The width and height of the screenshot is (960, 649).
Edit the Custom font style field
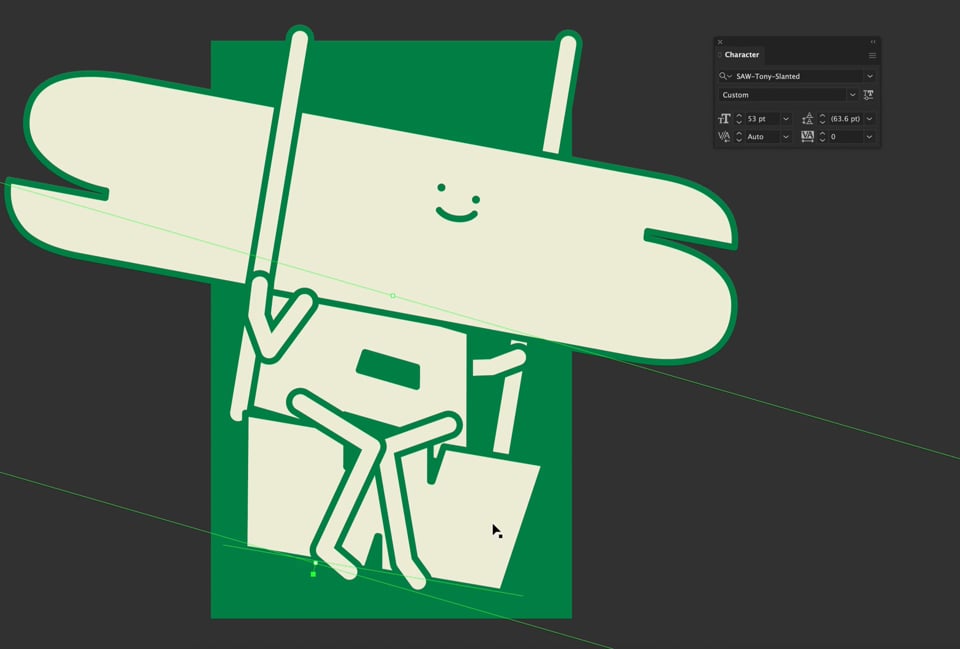782,95
